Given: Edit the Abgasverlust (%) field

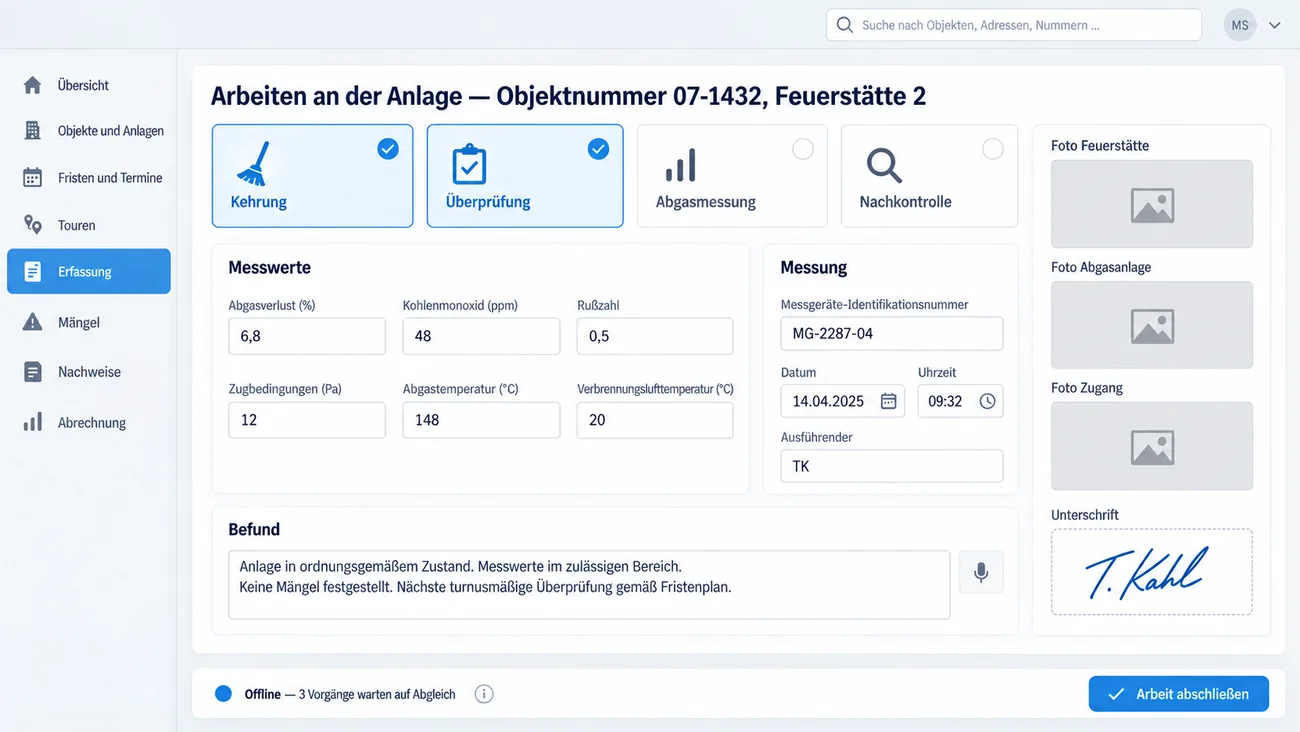Looking at the screenshot, I should (307, 336).
